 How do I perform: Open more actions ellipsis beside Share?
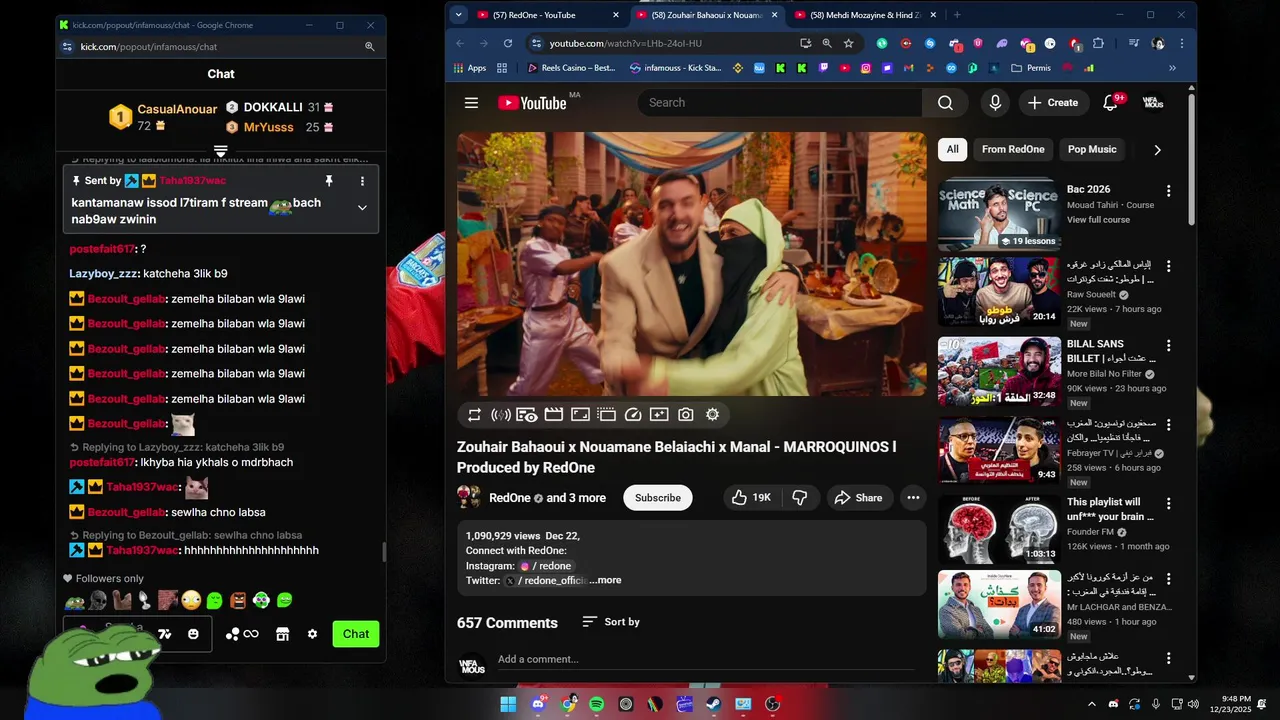click(x=913, y=498)
